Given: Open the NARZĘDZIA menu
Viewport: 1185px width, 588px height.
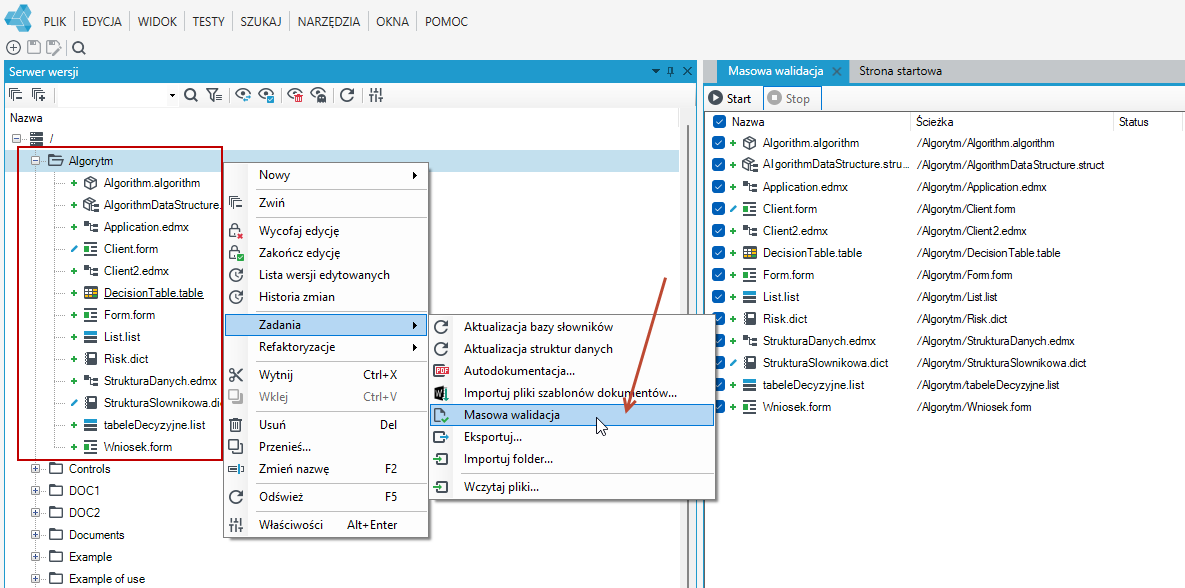Looking at the screenshot, I should pyautogui.click(x=329, y=21).
